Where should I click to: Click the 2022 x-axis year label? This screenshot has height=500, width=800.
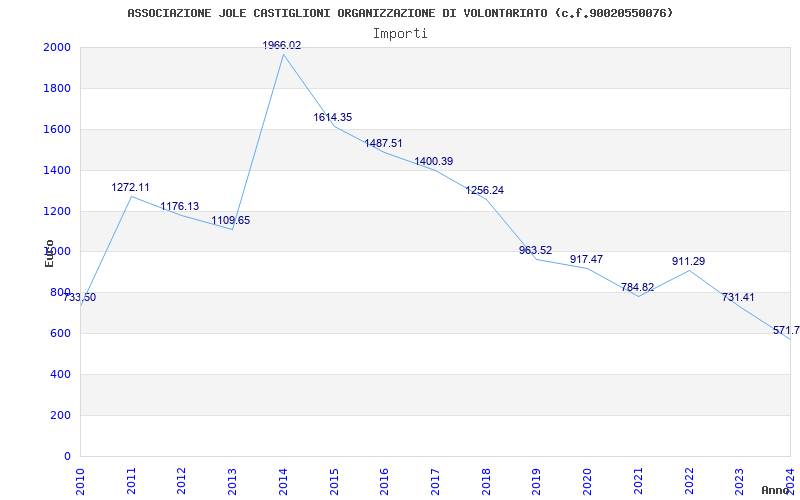689,481
